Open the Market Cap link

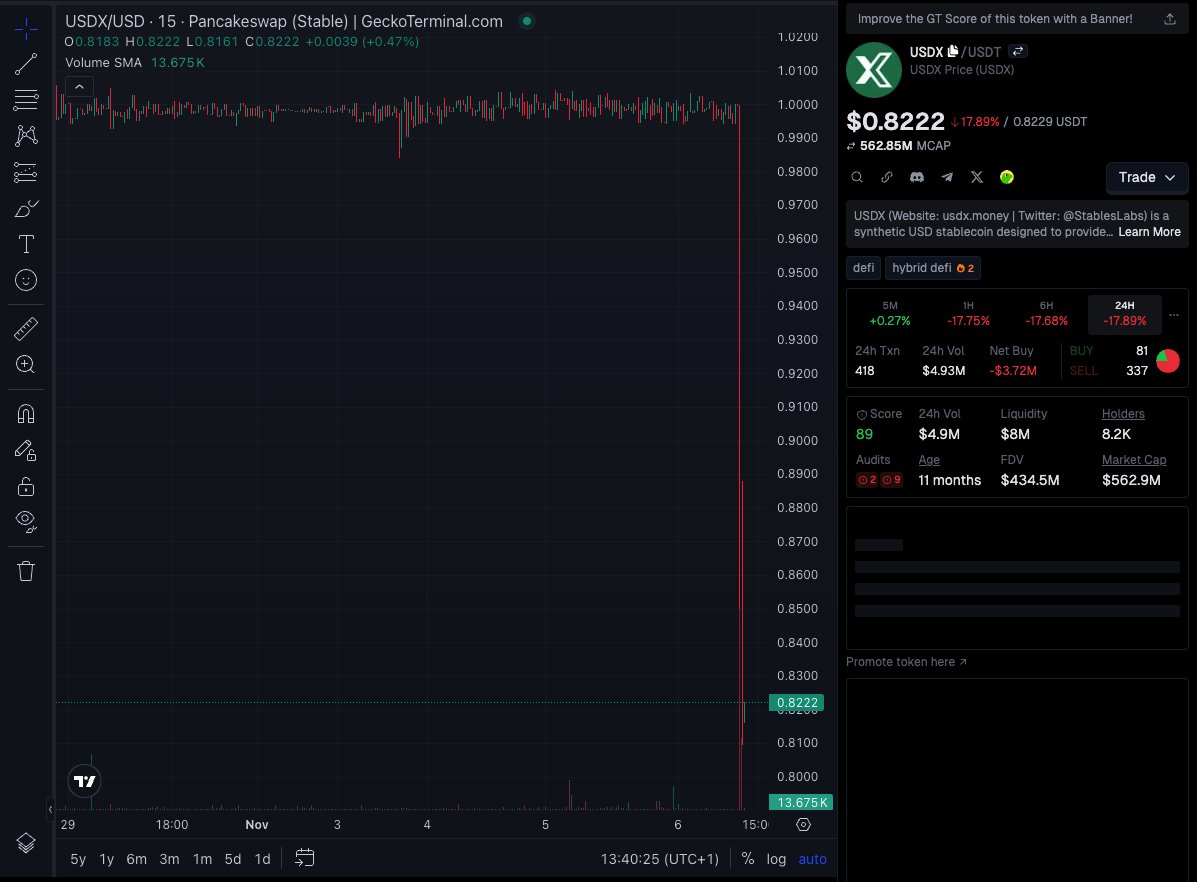1134,460
